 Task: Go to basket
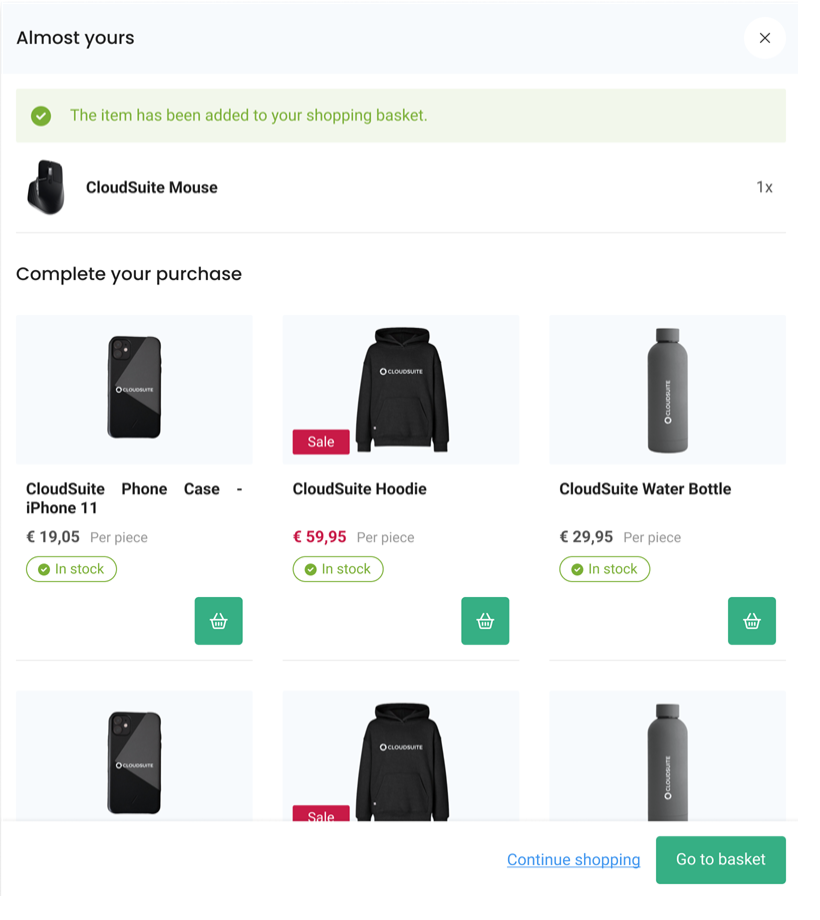coord(720,860)
